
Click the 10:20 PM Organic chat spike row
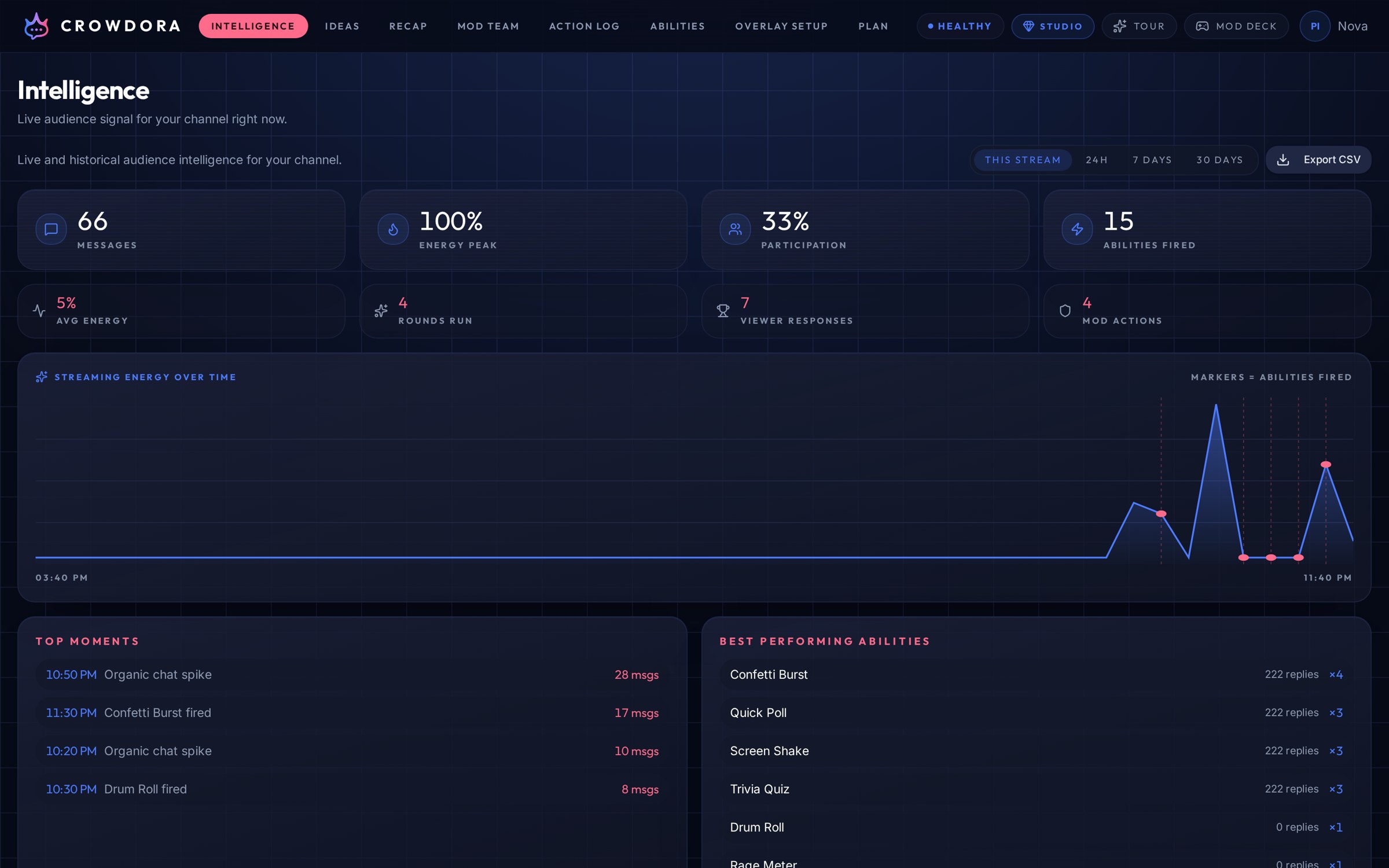click(x=352, y=751)
